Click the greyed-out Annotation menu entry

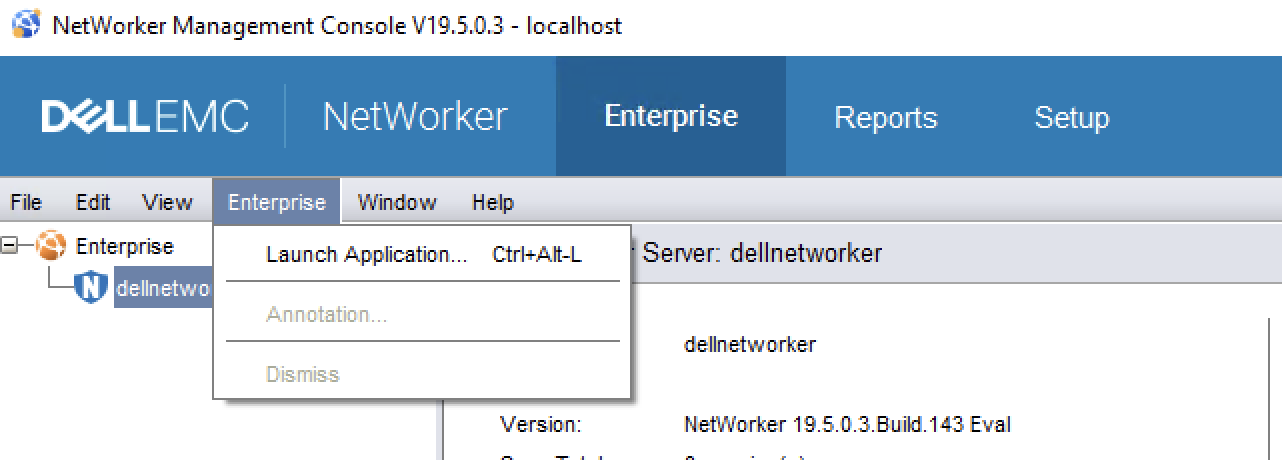pyautogui.click(x=326, y=315)
